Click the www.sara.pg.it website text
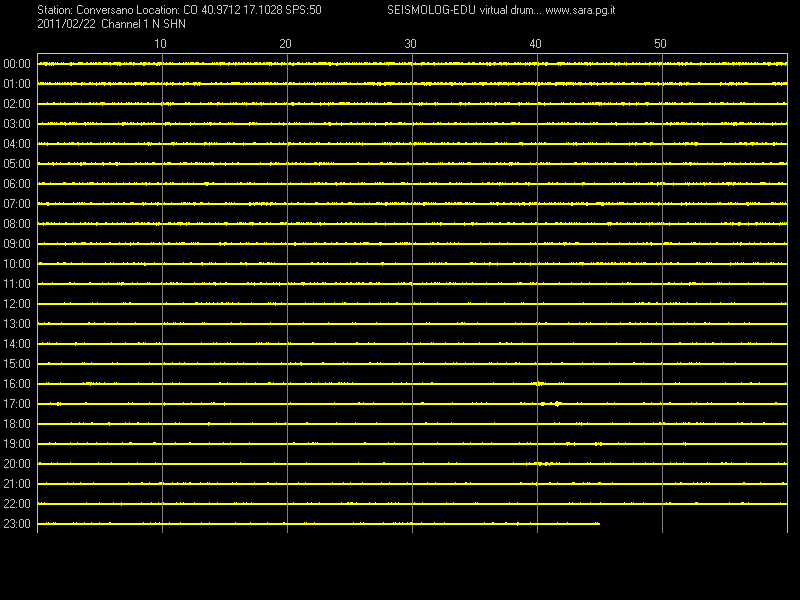 (x=580, y=10)
